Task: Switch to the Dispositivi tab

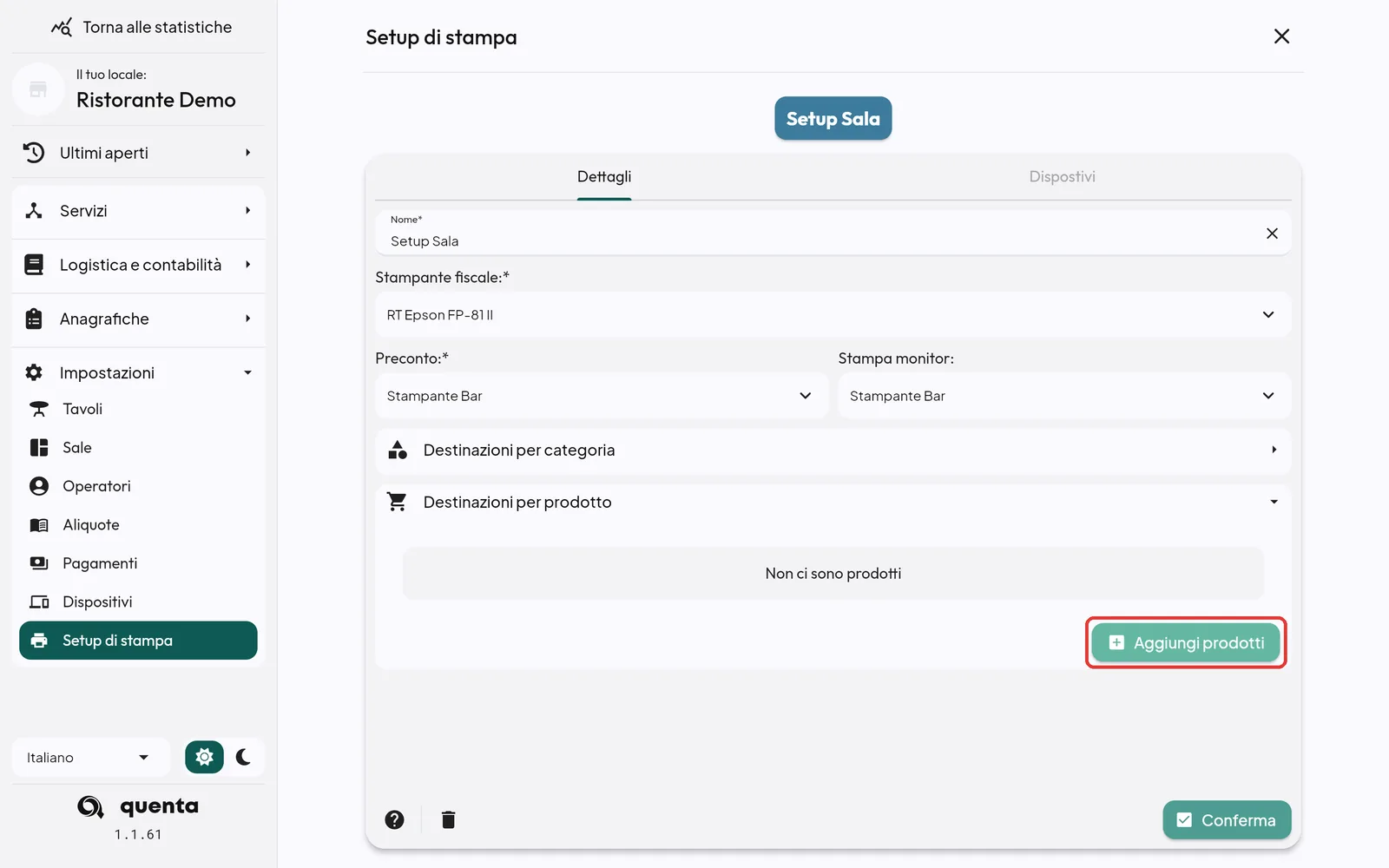Action: pos(1062,177)
